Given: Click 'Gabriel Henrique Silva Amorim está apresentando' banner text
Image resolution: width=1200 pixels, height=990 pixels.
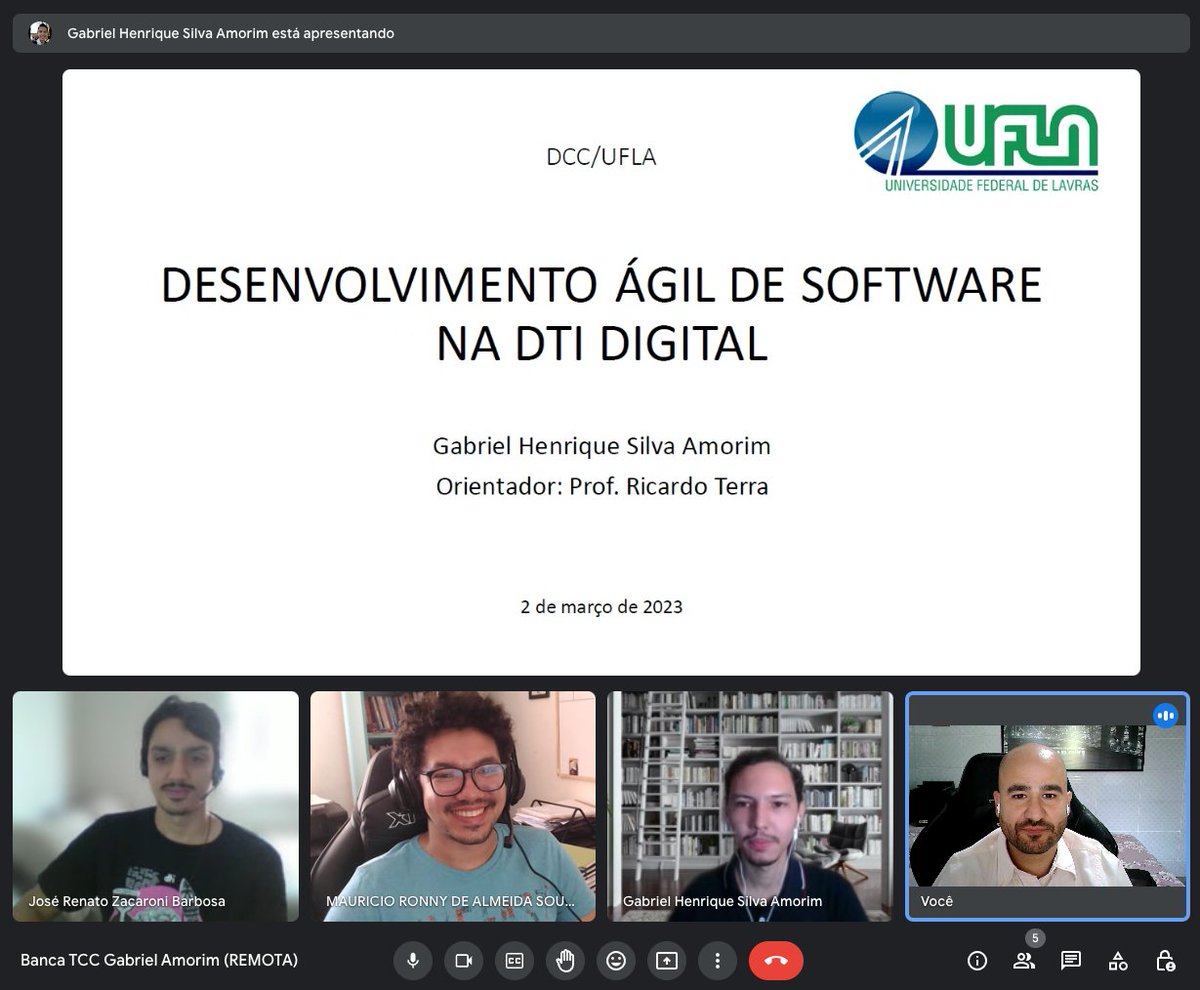Looking at the screenshot, I should (x=231, y=34).
